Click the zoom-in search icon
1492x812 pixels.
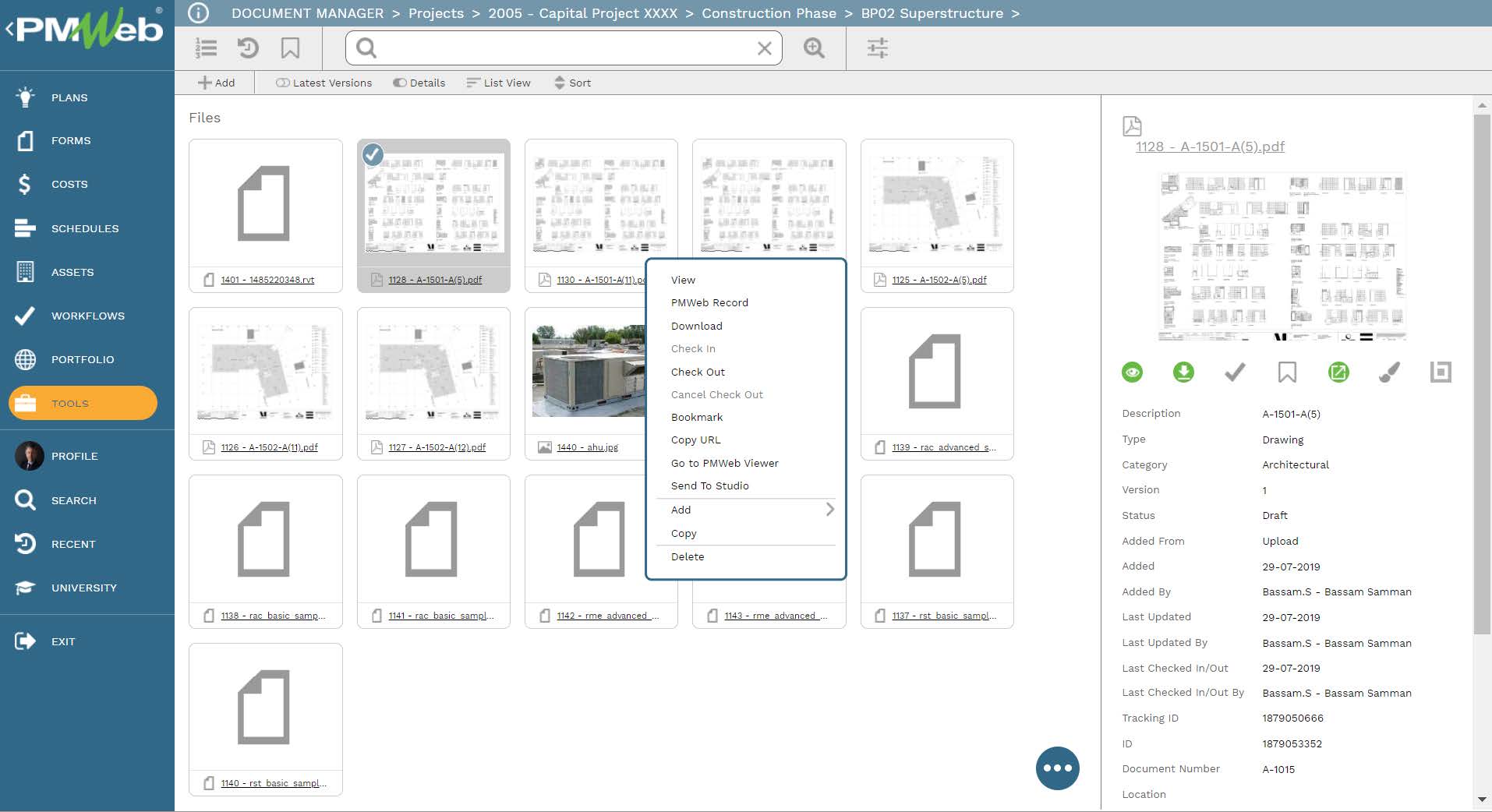coord(814,48)
